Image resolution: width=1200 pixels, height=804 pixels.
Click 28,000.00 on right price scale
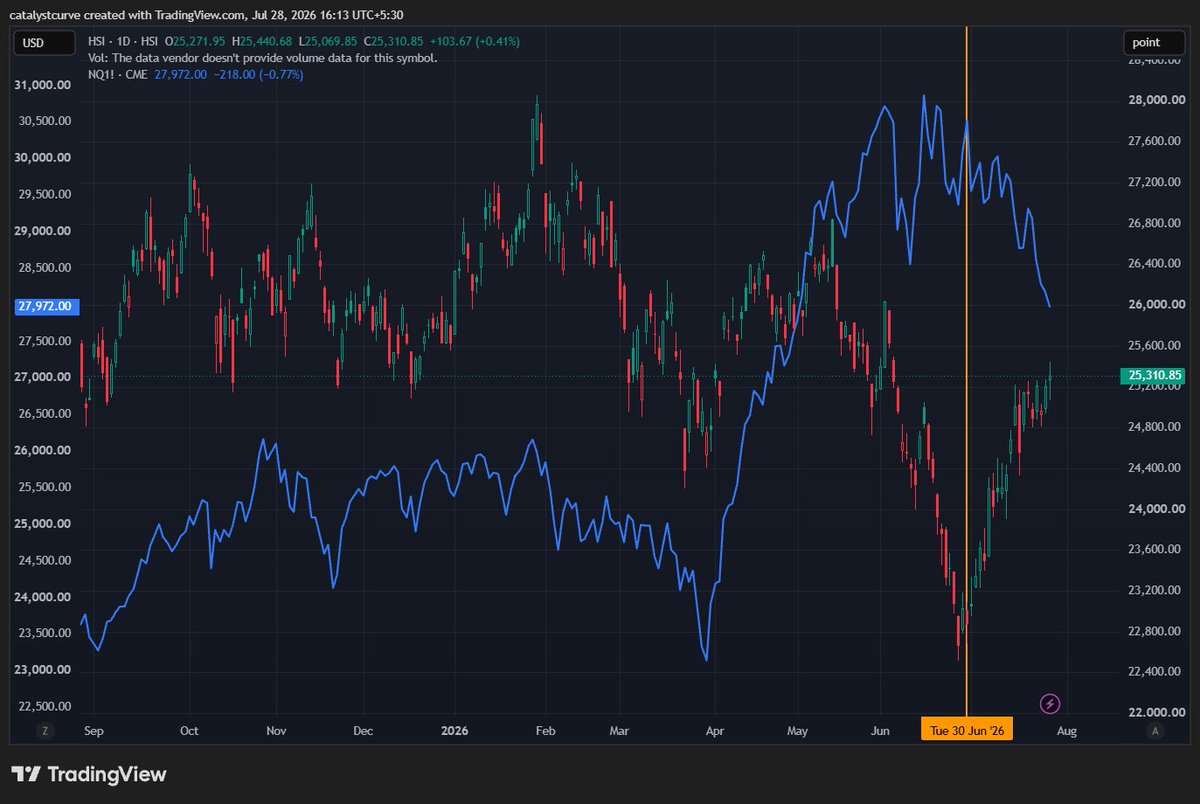pos(1155,100)
